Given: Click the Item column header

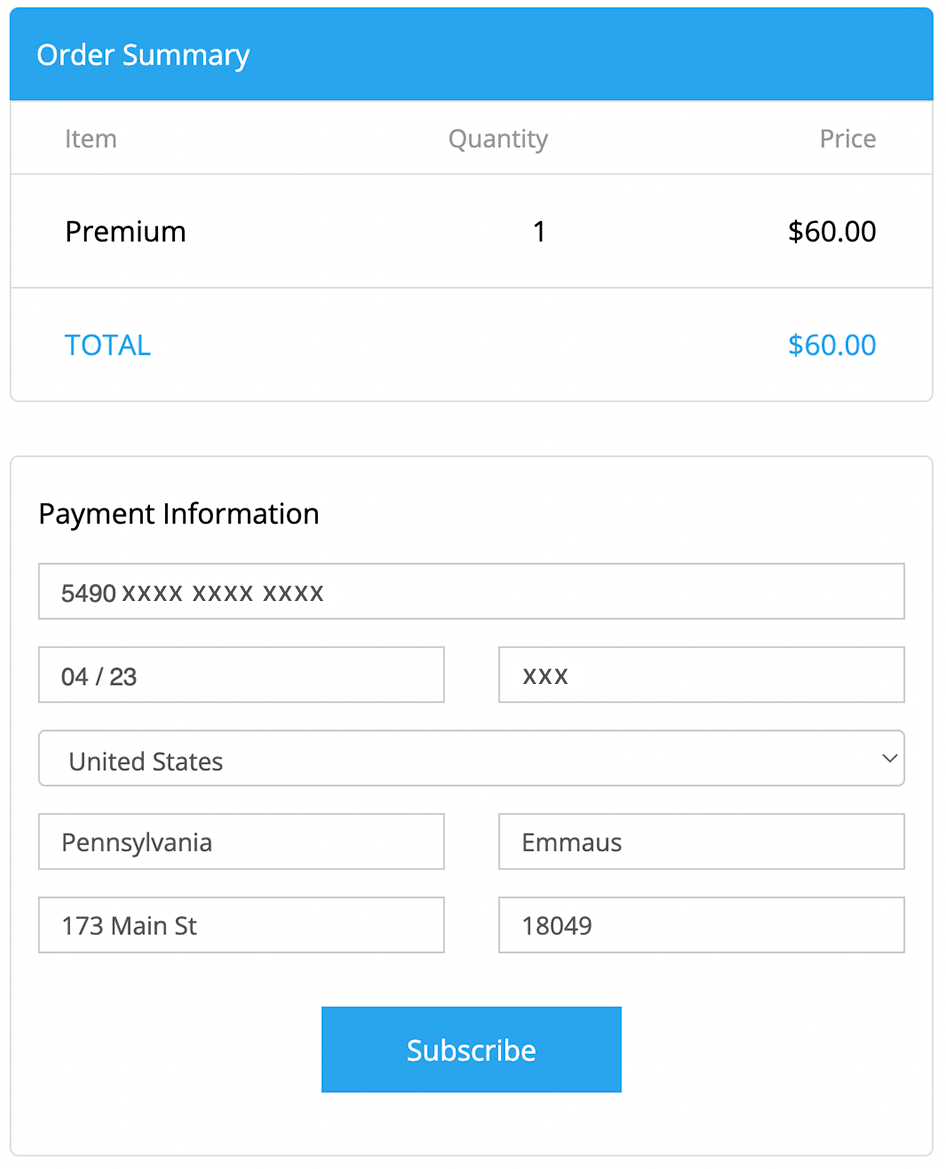Looking at the screenshot, I should point(91,139).
